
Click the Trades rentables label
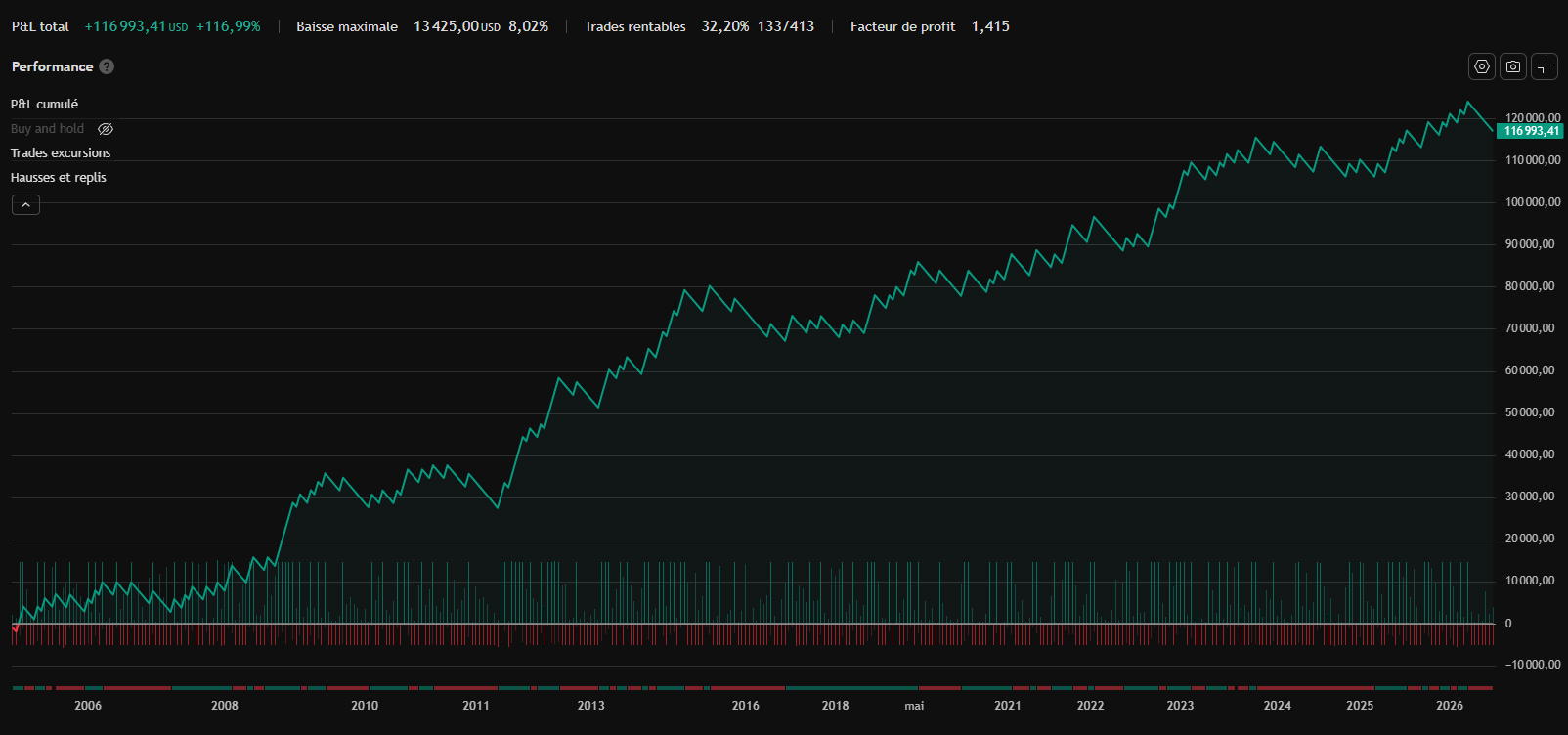pyautogui.click(x=635, y=26)
